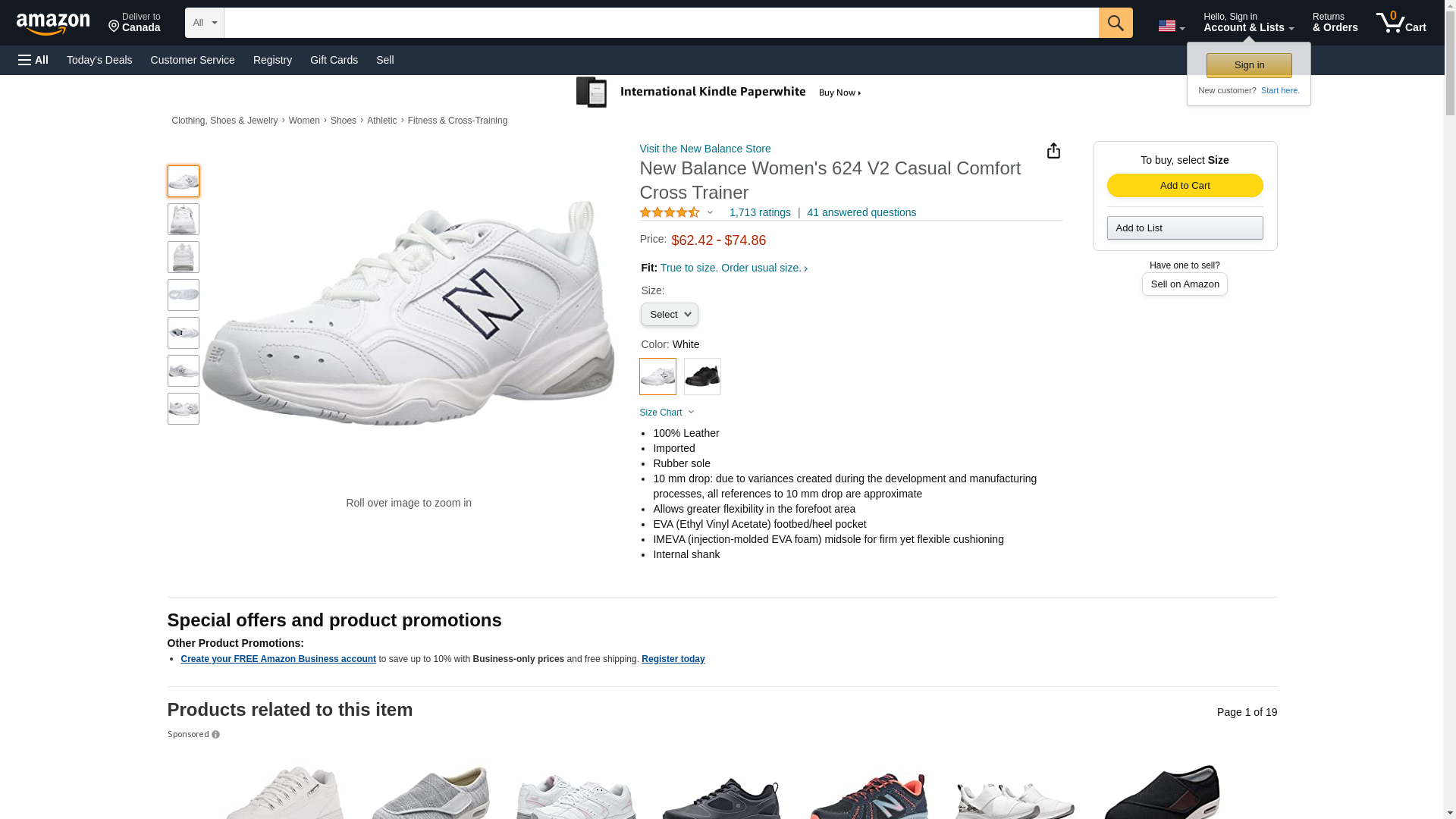Click the Add to Cart button
Image resolution: width=1456 pixels, height=819 pixels.
(x=1185, y=186)
